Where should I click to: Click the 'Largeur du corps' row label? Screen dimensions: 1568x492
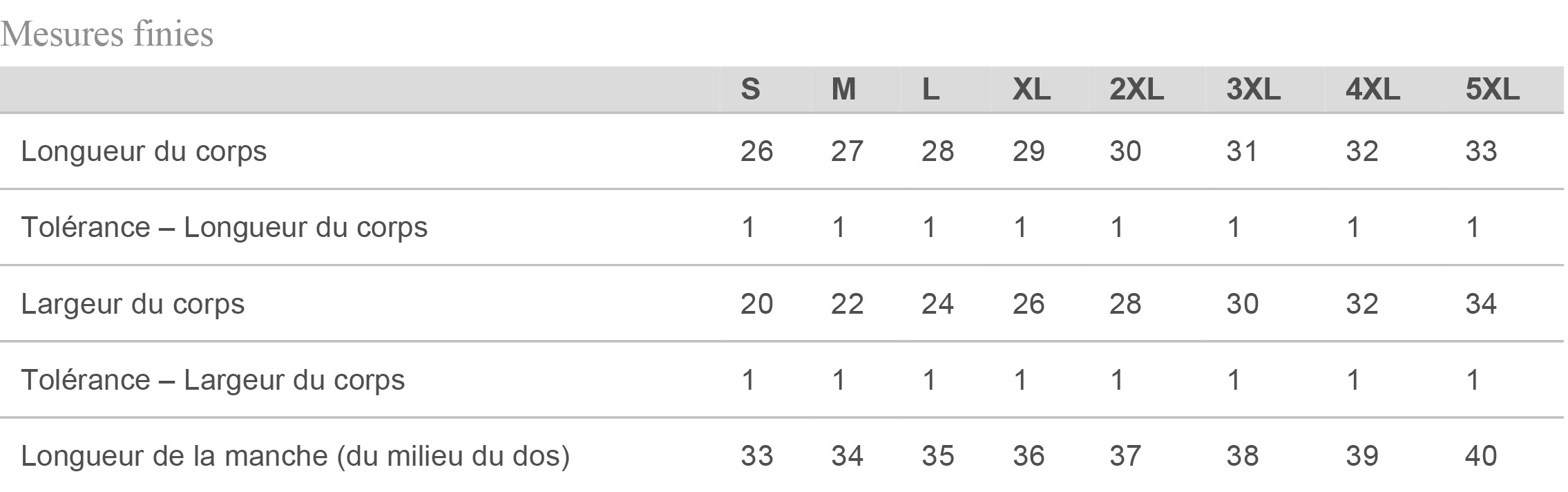(133, 304)
